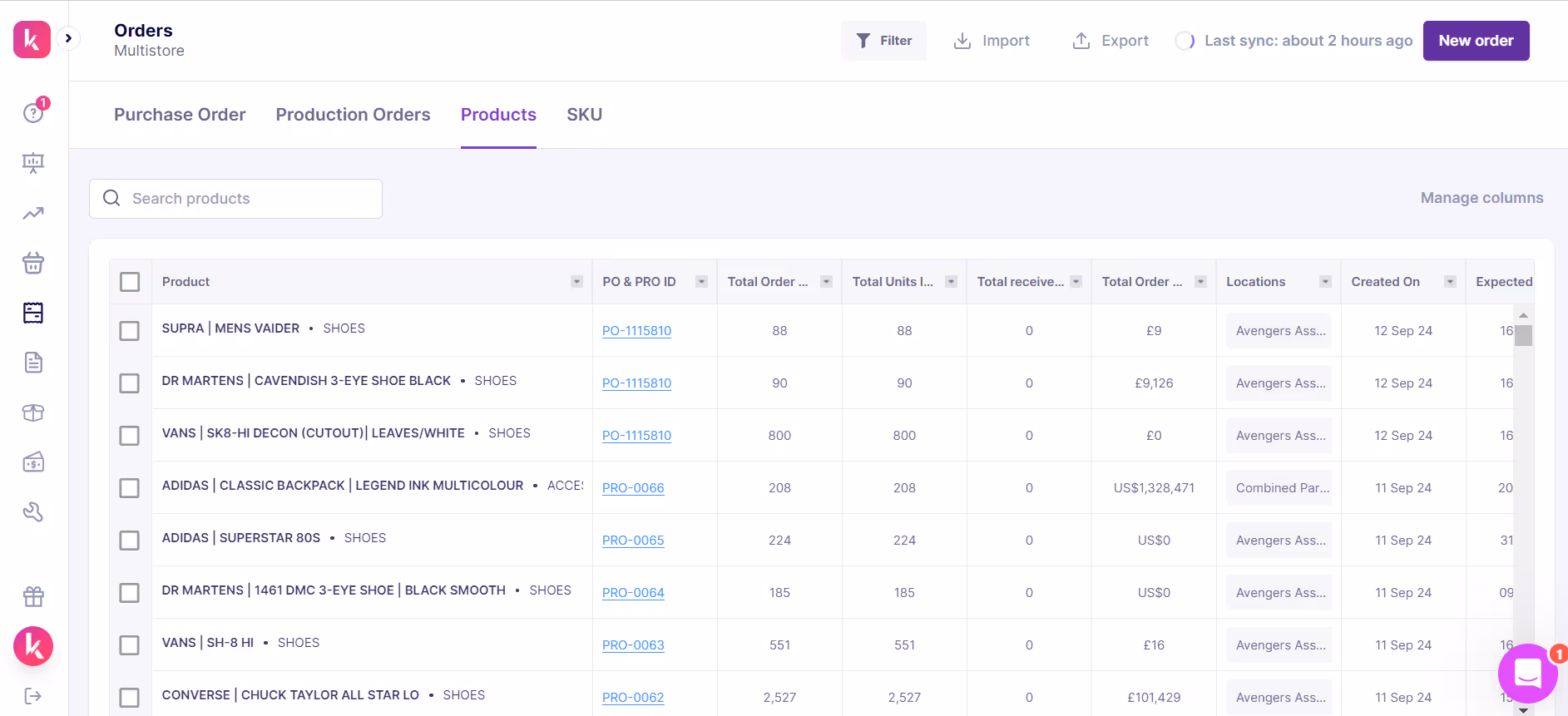This screenshot has height=716, width=1568.
Task: Check the DR MARTENS 1461 DMC row
Action: click(x=130, y=593)
